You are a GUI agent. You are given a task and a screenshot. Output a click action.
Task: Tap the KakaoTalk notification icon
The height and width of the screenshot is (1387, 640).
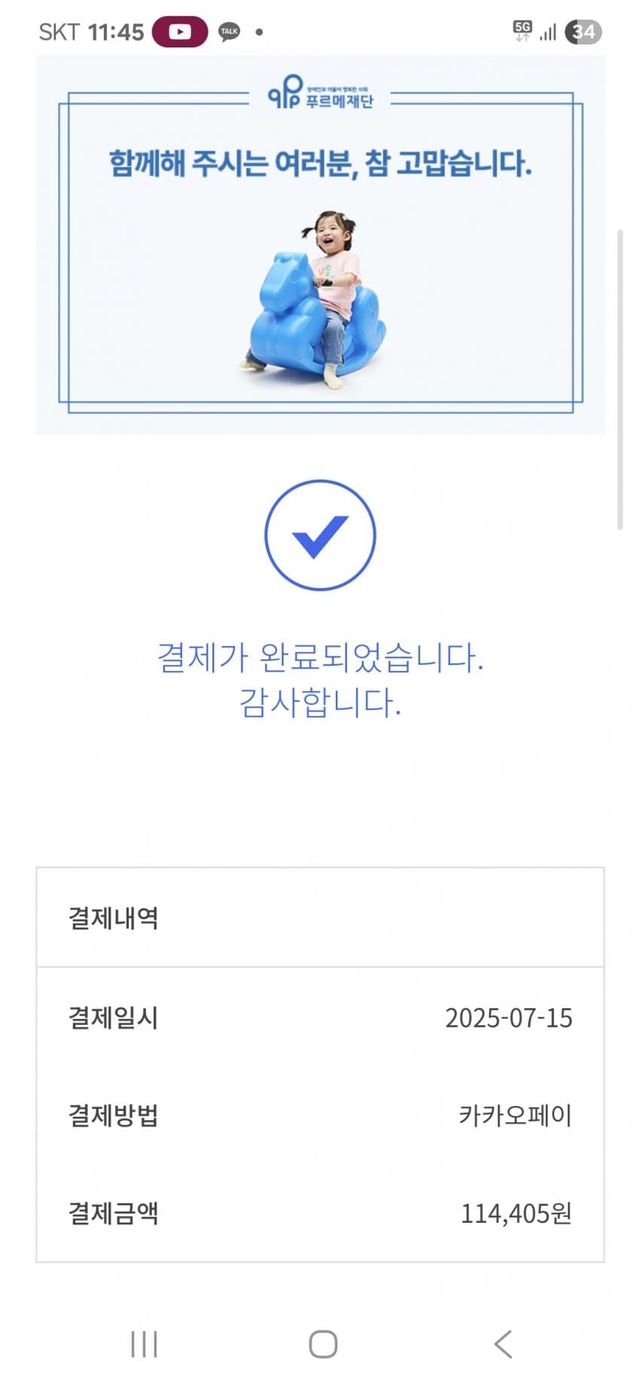pyautogui.click(x=230, y=32)
